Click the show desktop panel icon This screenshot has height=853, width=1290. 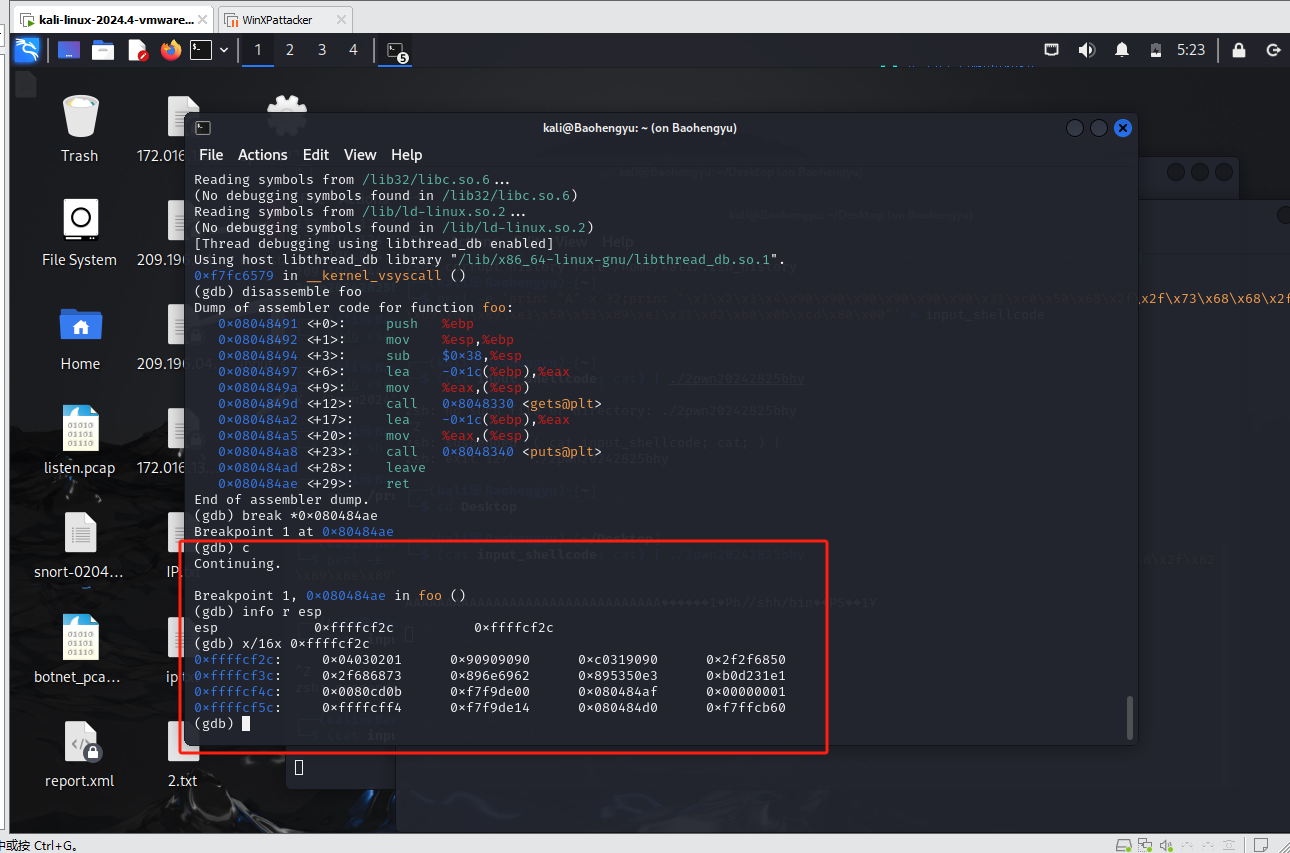click(x=69, y=50)
